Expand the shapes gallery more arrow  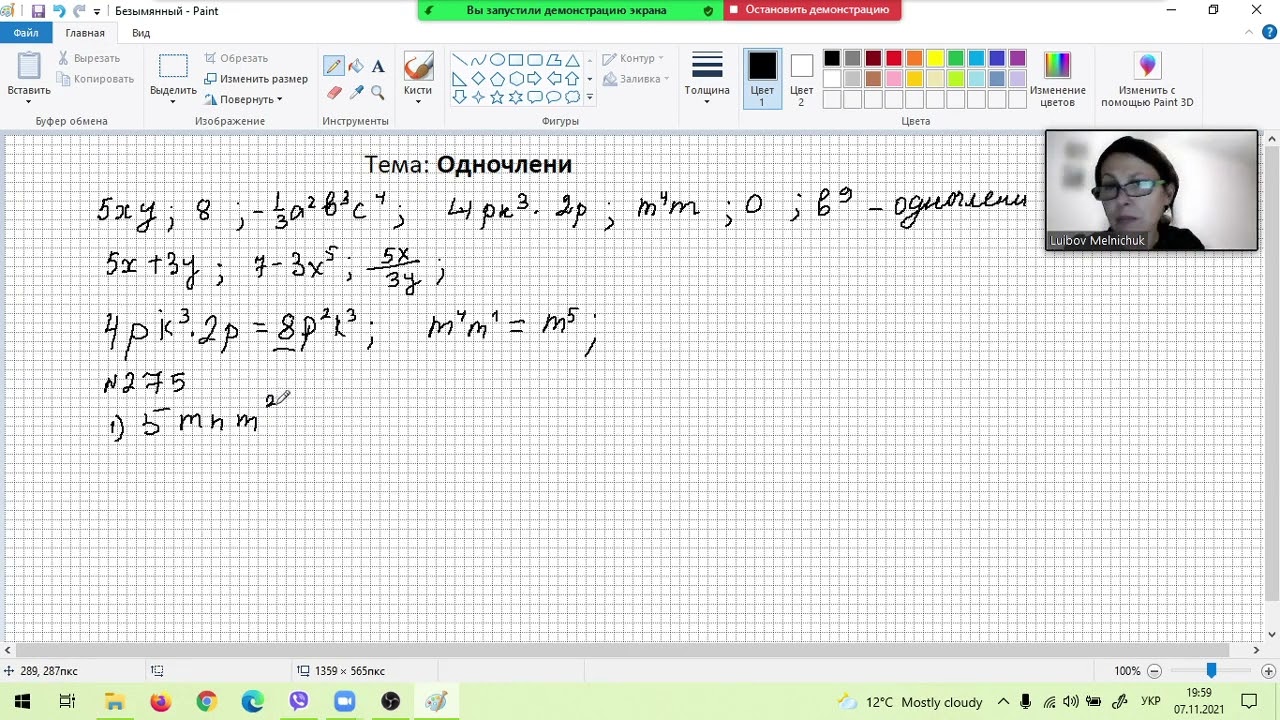[590, 97]
